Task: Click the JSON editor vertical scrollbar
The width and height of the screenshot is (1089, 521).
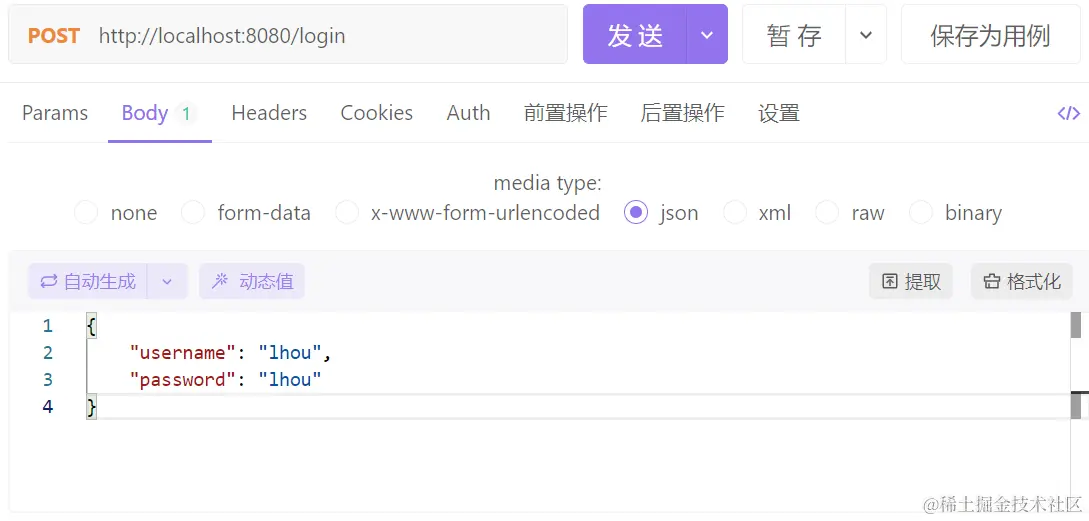Action: [x=1076, y=326]
